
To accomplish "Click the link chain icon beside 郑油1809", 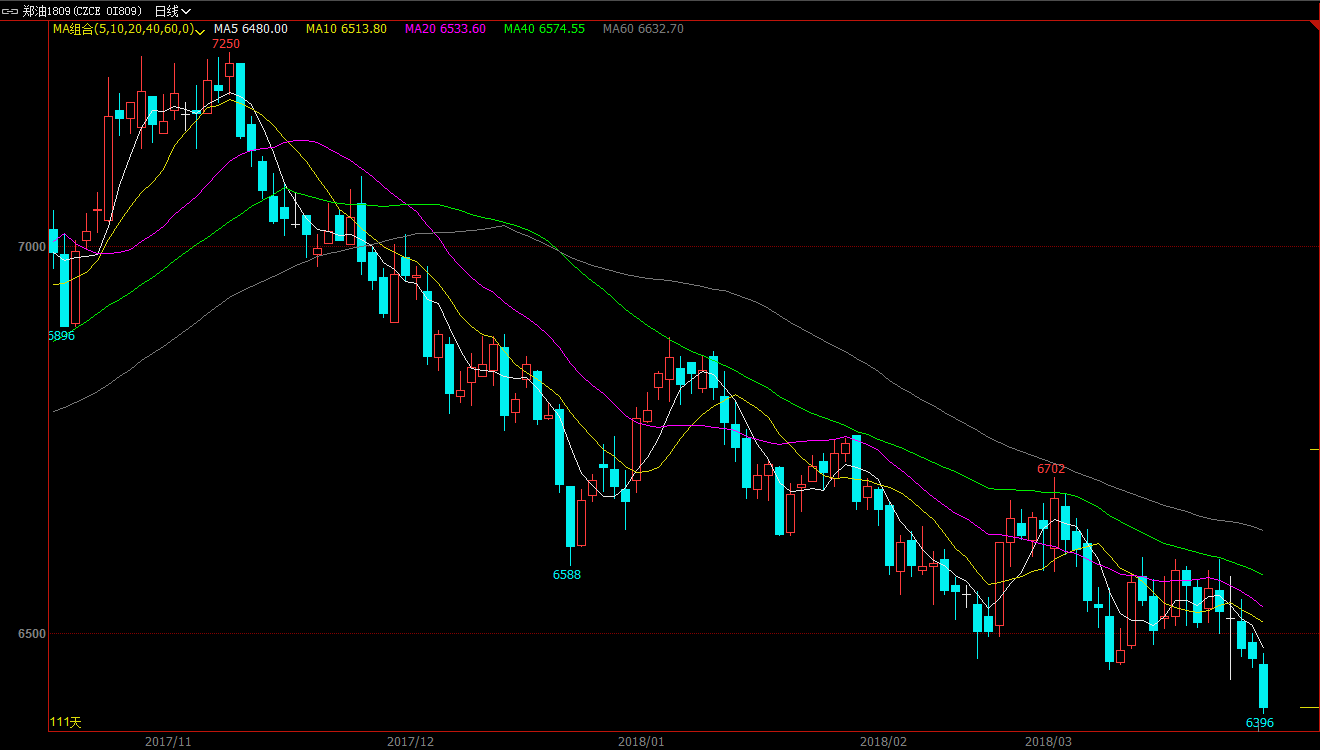I will (x=12, y=11).
